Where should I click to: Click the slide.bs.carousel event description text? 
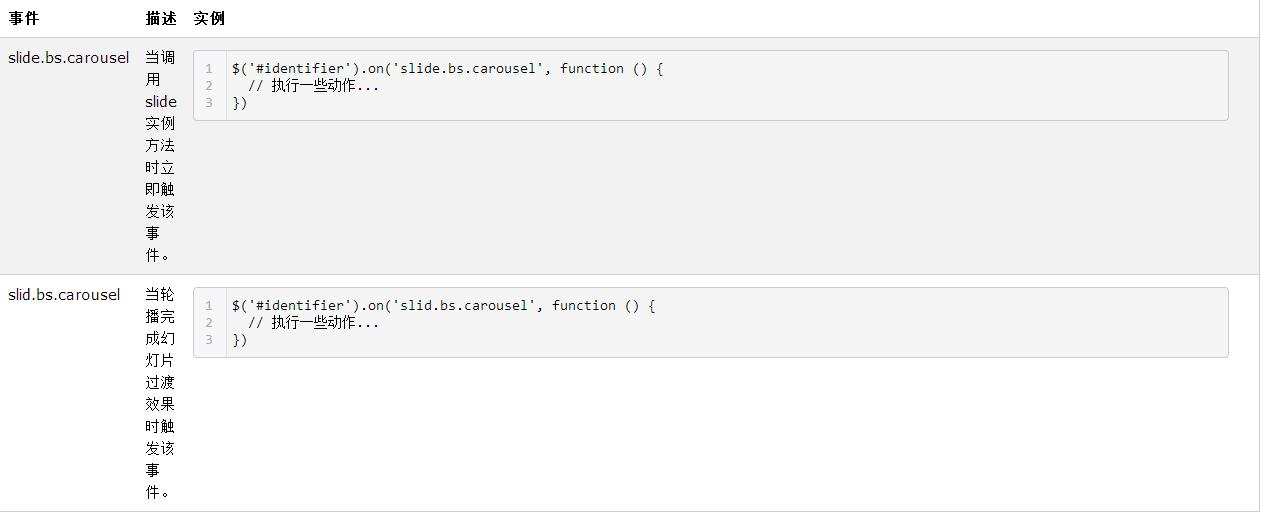[x=160, y=156]
